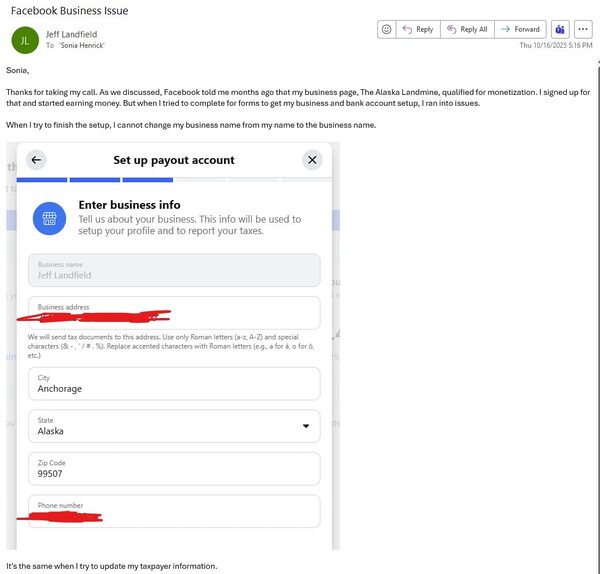Image resolution: width=600 pixels, height=574 pixels.
Task: Click sender name Jeff Landfield
Action: click(74, 34)
